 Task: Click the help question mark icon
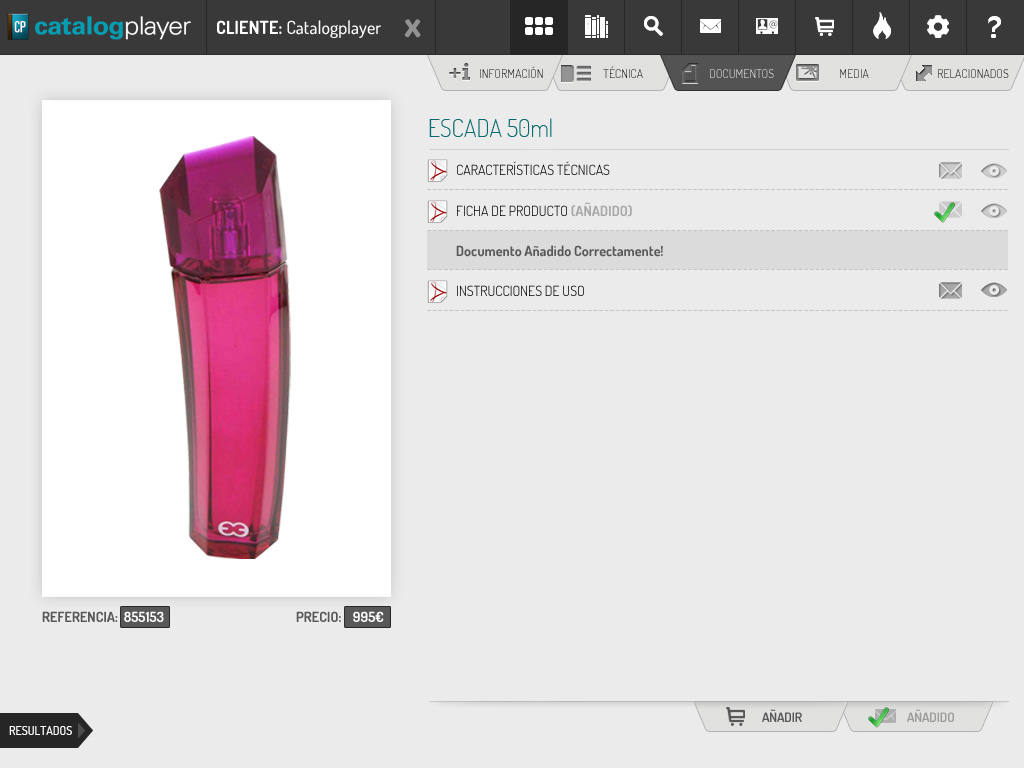coord(994,27)
